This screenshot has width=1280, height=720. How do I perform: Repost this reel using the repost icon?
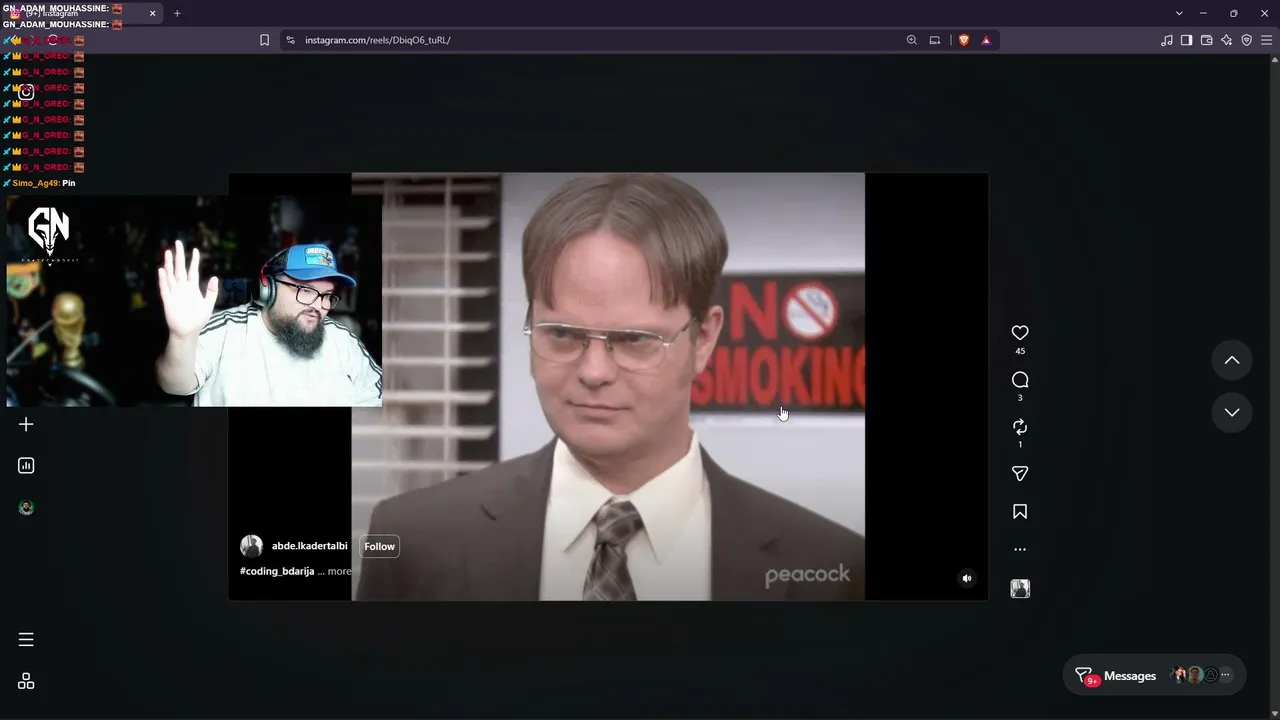click(x=1020, y=427)
